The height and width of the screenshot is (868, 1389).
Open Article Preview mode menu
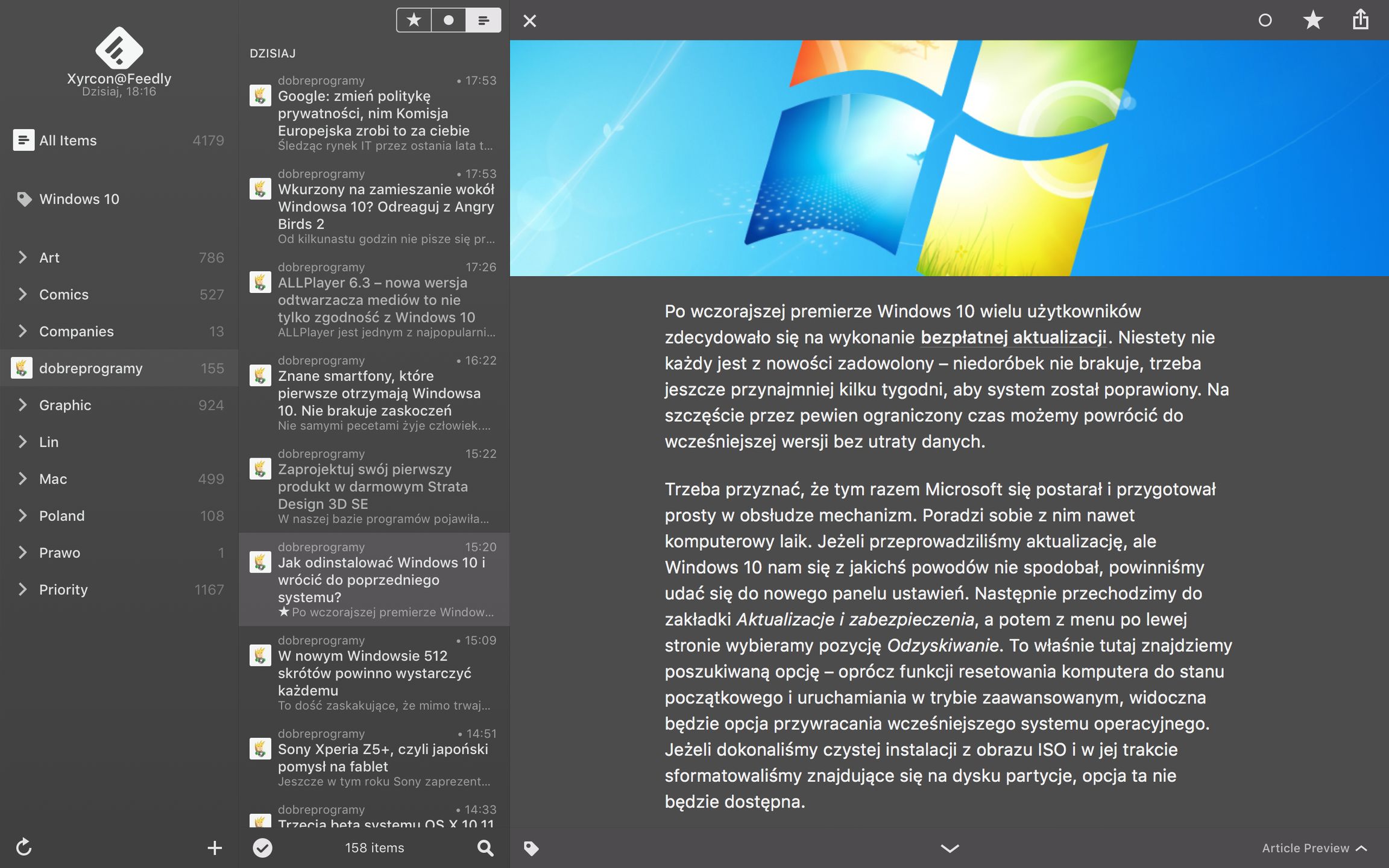pos(1314,848)
